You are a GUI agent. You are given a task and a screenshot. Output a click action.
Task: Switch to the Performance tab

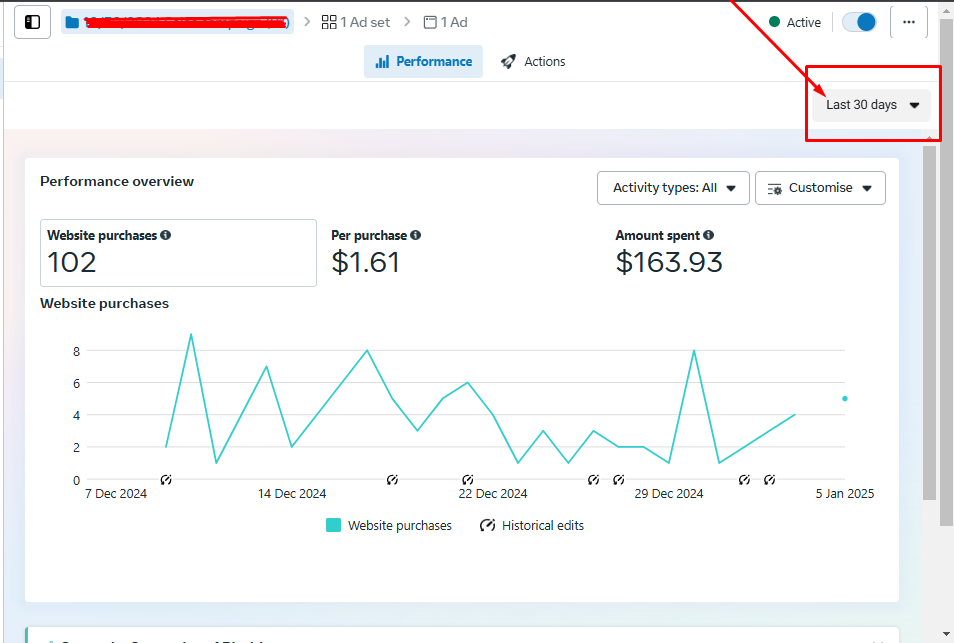click(x=423, y=62)
